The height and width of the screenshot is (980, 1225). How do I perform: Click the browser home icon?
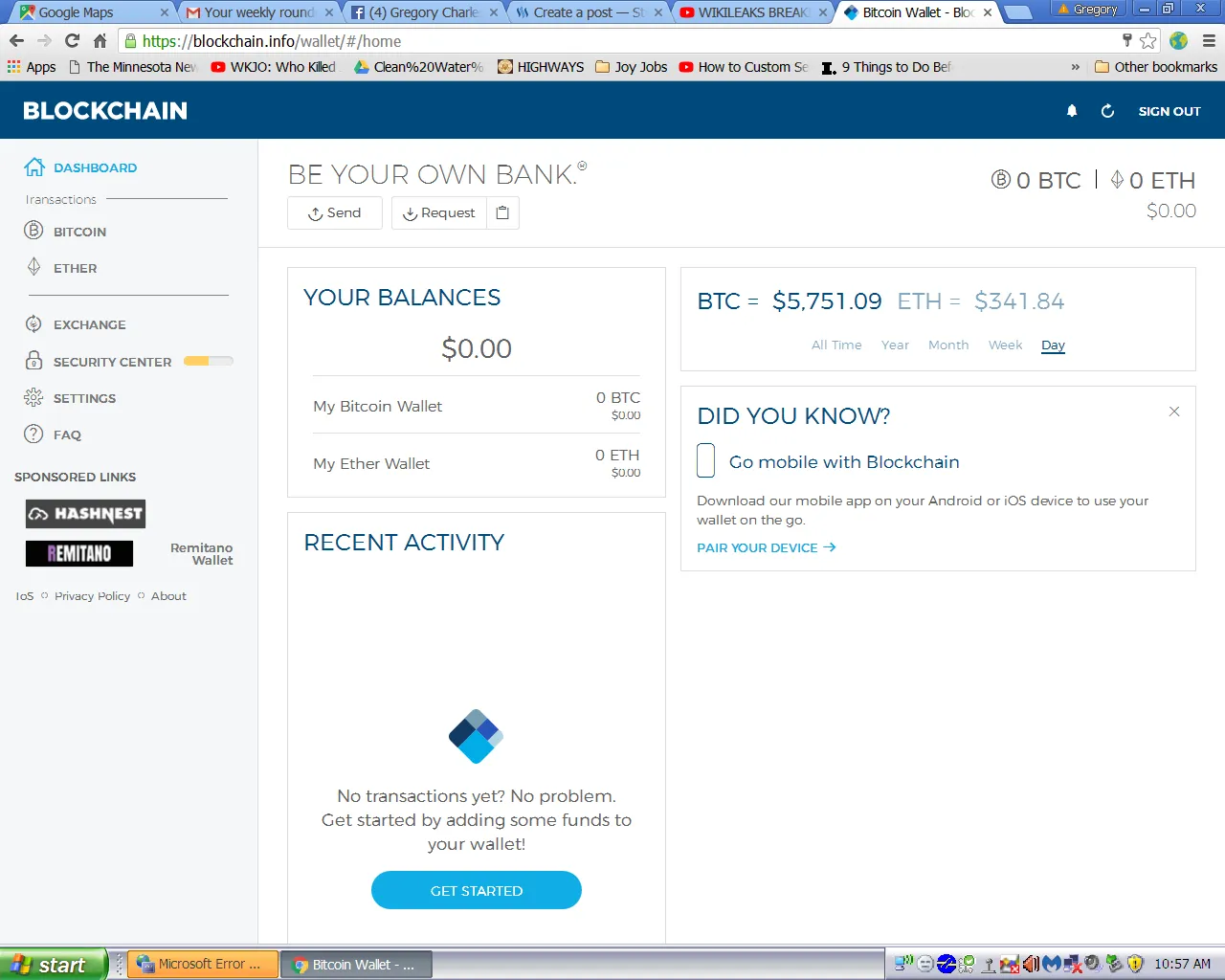100,40
